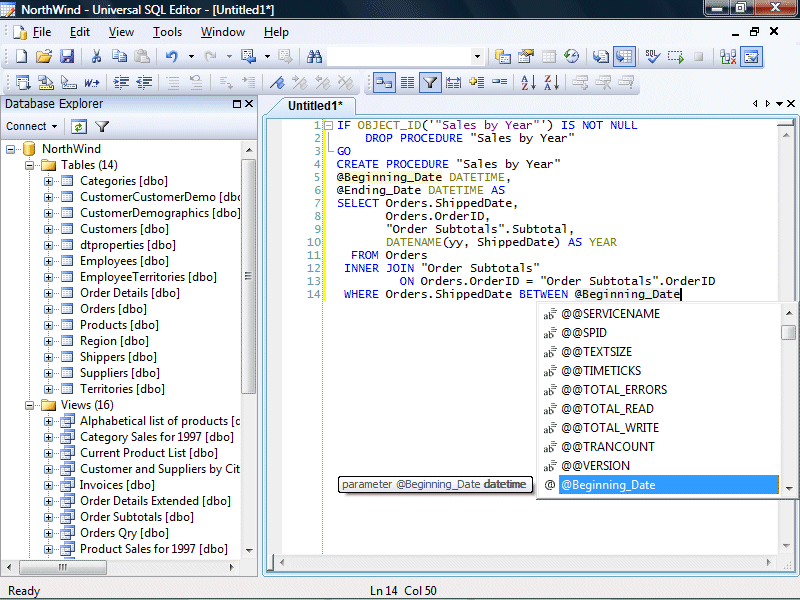The height and width of the screenshot is (600, 800).
Task: Click the database objects icon beside search box
Action: click(503, 57)
